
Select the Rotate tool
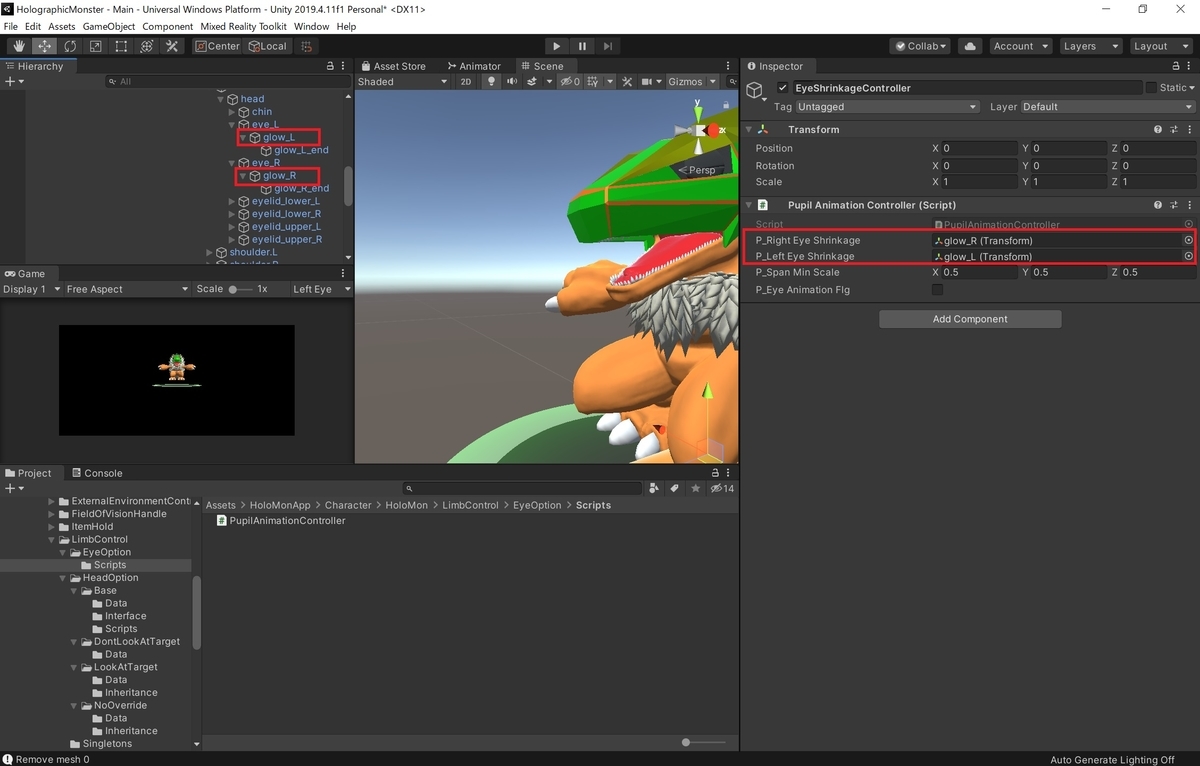70,46
